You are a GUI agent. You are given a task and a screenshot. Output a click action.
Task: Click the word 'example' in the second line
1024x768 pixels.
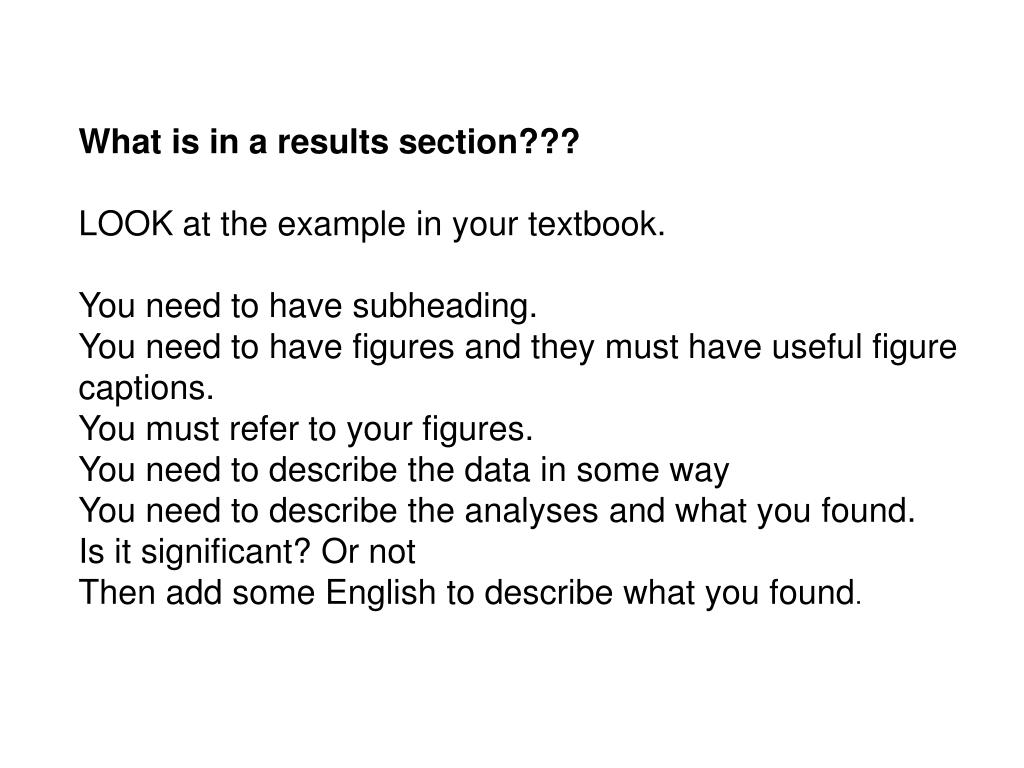click(x=342, y=225)
